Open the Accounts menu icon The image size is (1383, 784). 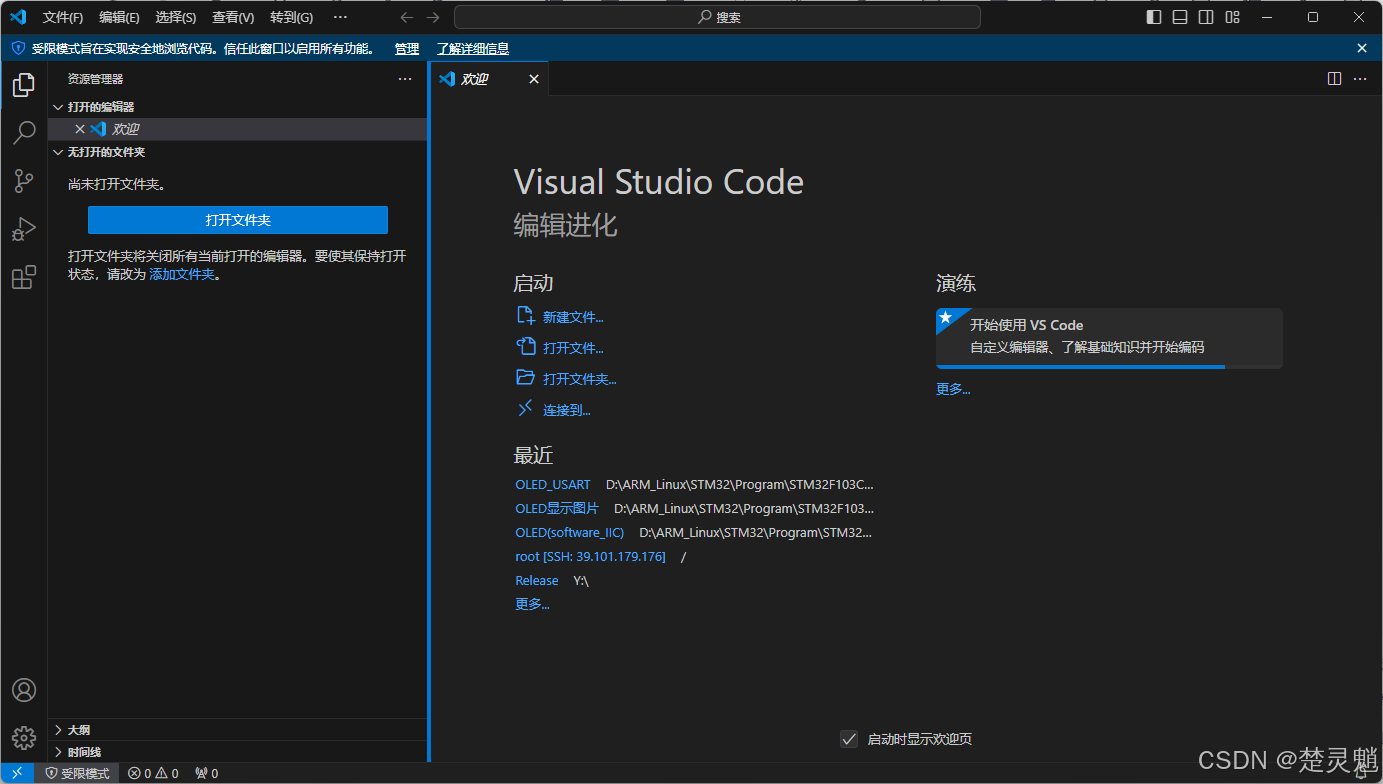24,690
